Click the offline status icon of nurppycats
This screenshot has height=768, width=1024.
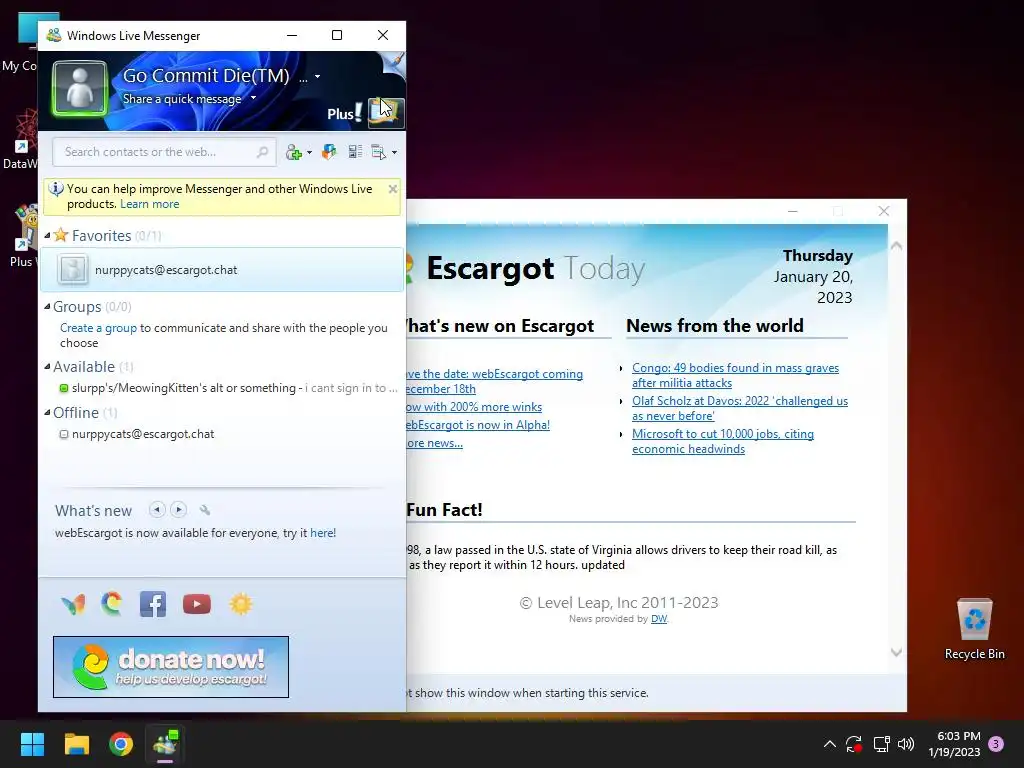pos(63,434)
